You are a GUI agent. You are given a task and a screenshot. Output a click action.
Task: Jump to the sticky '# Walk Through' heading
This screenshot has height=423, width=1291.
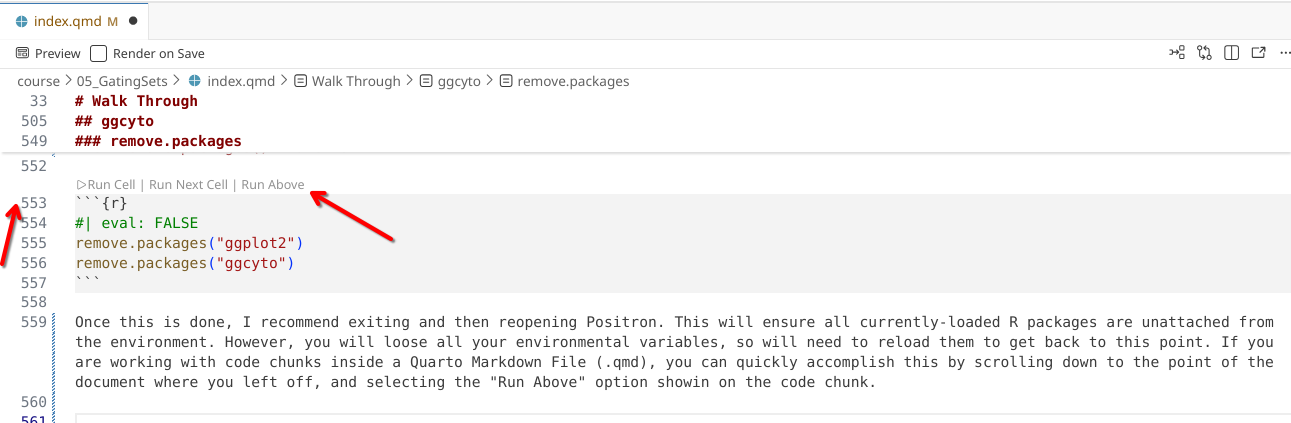(x=136, y=101)
